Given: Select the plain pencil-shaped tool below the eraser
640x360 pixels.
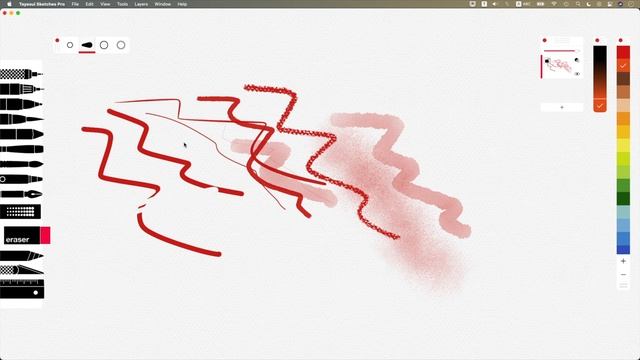Looking at the screenshot, I should [x=22, y=256].
